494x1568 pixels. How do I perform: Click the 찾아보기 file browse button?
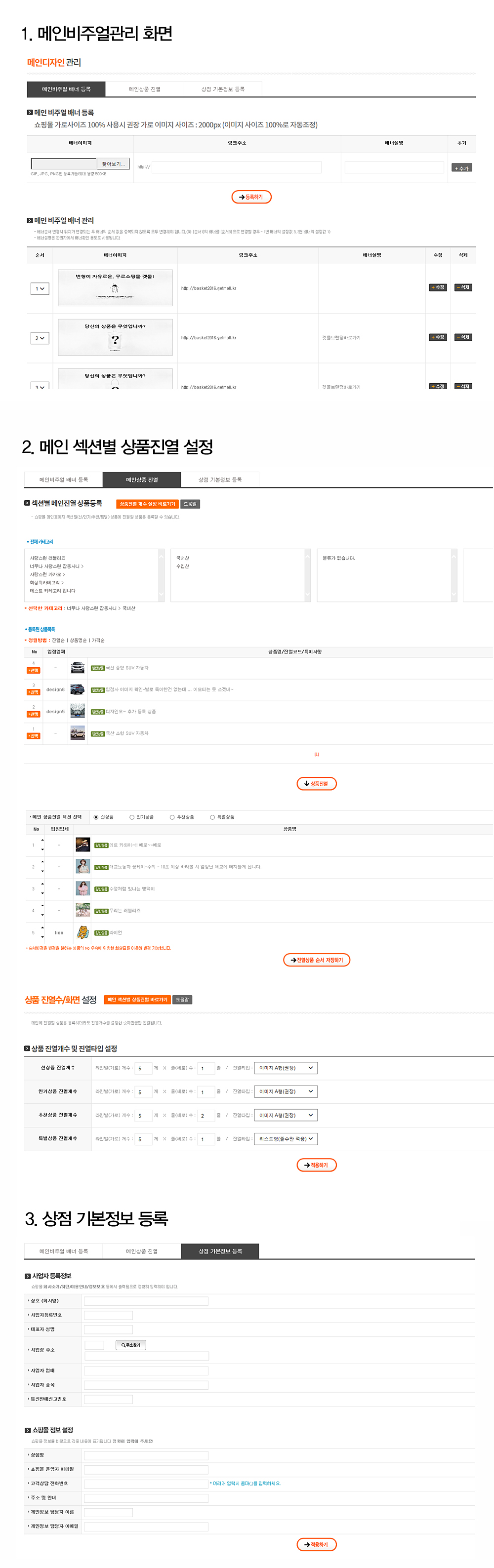[113, 164]
